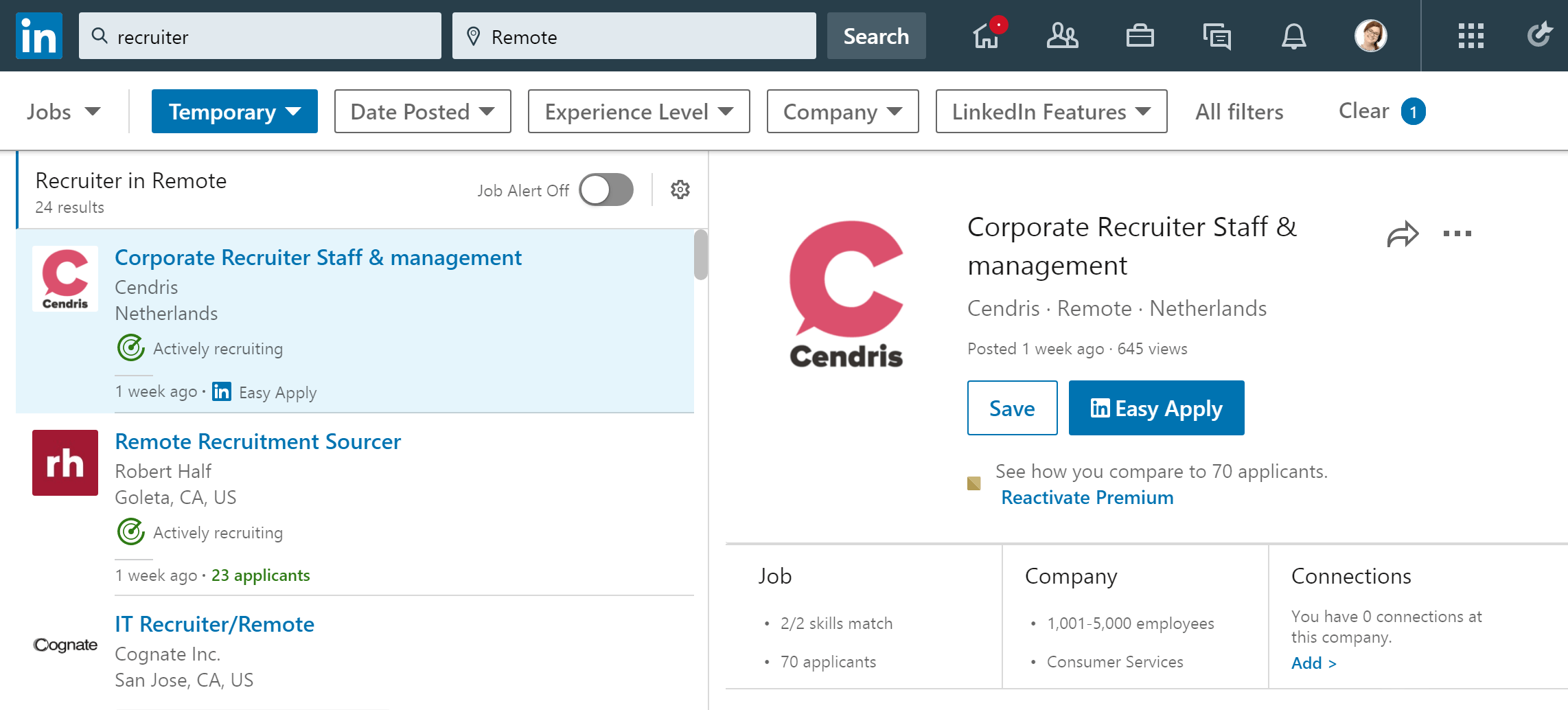Open the Jobs search type dropdown
The width and height of the screenshot is (1568, 710).
pyautogui.click(x=63, y=111)
